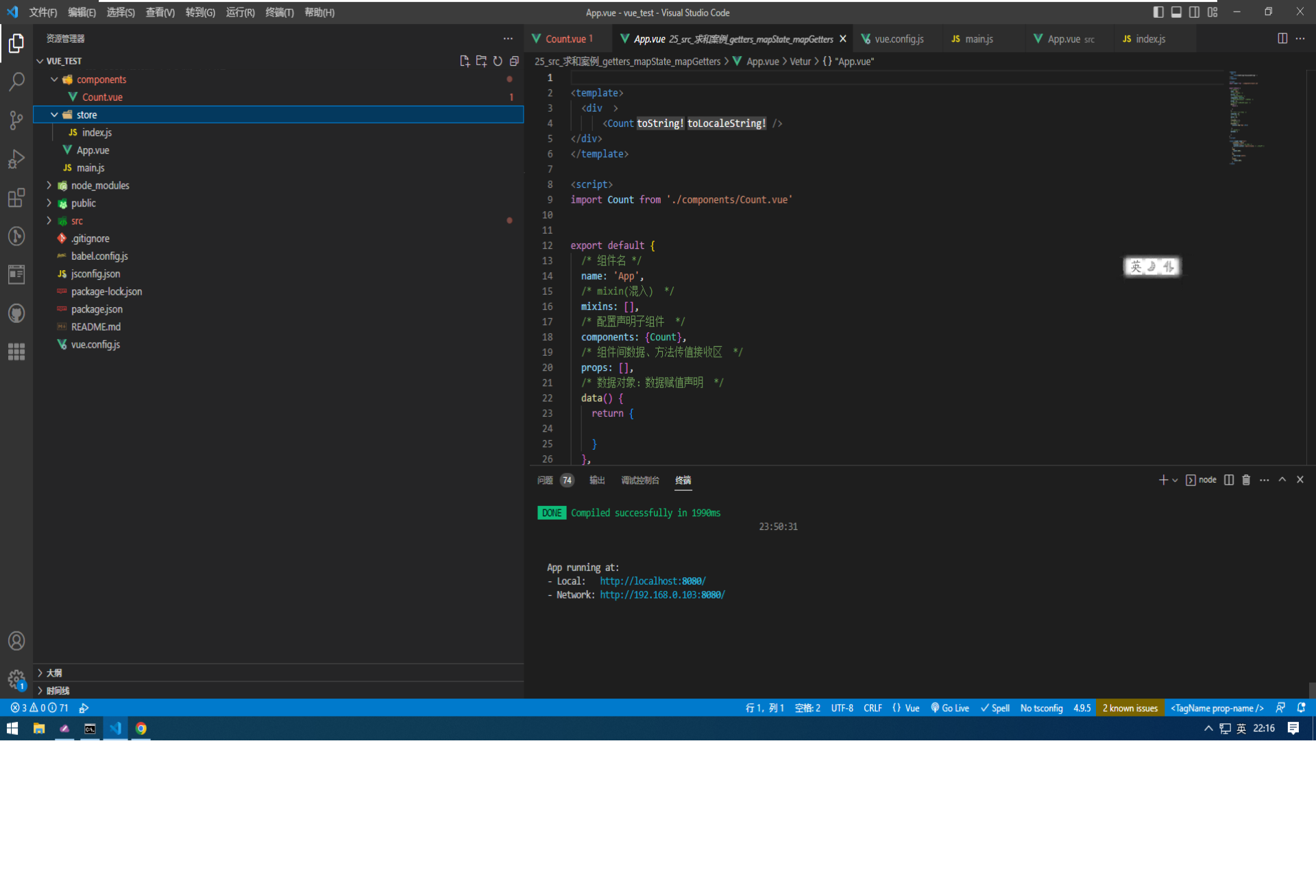
Task: Open explorer views and more actions menu
Action: click(508, 38)
